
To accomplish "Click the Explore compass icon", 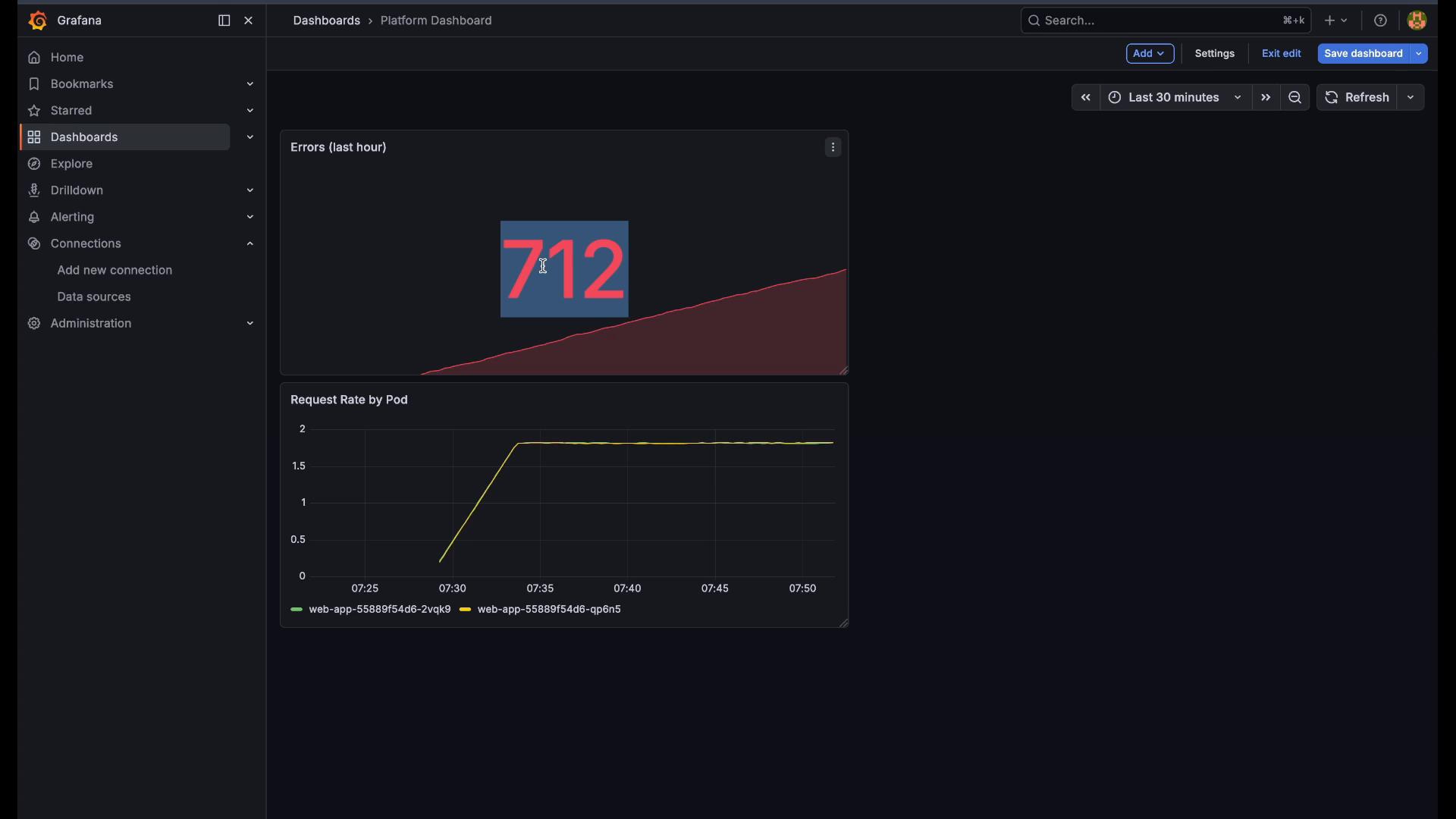I will coord(34,164).
